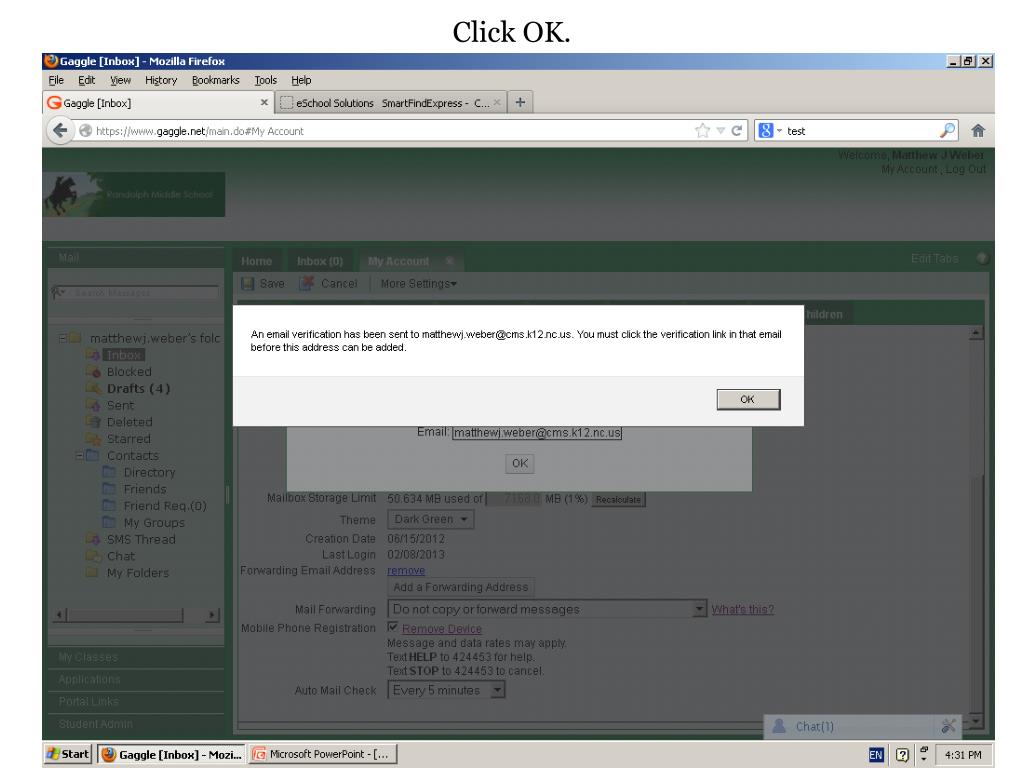Click Add a Forwarding Address button
The width and height of the screenshot is (1024, 768).
460,587
